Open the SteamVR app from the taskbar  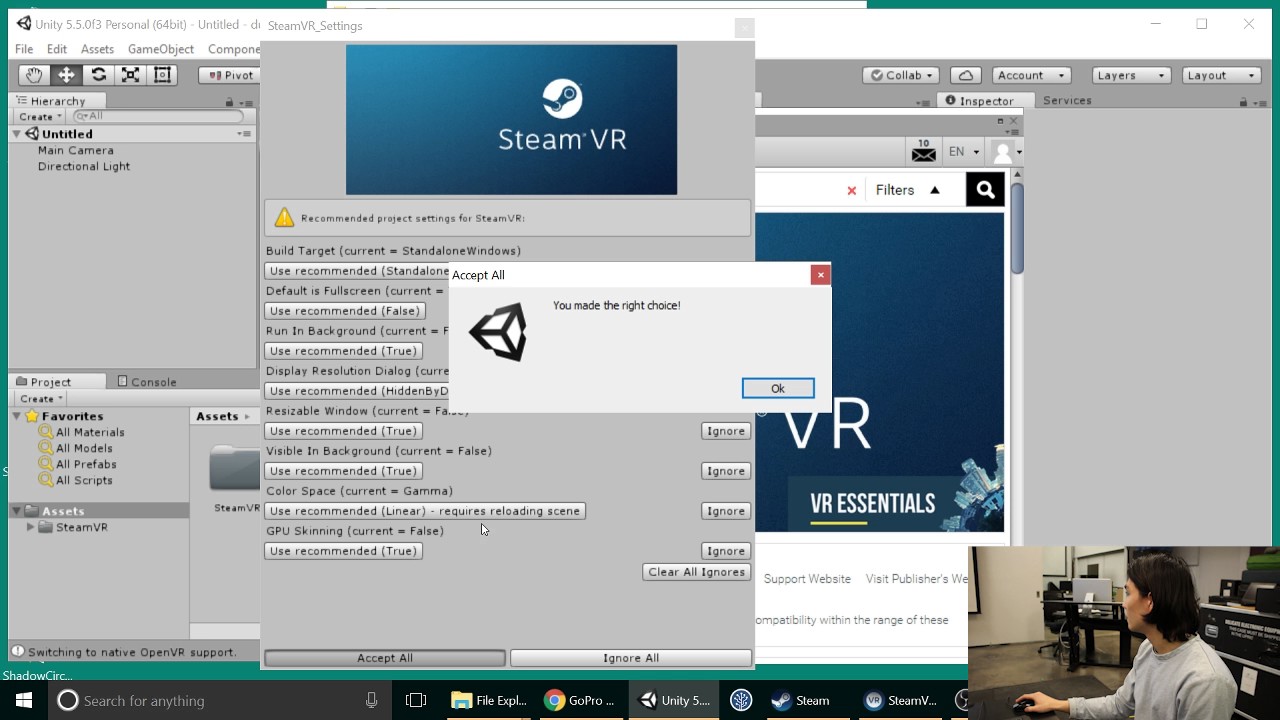click(x=901, y=700)
